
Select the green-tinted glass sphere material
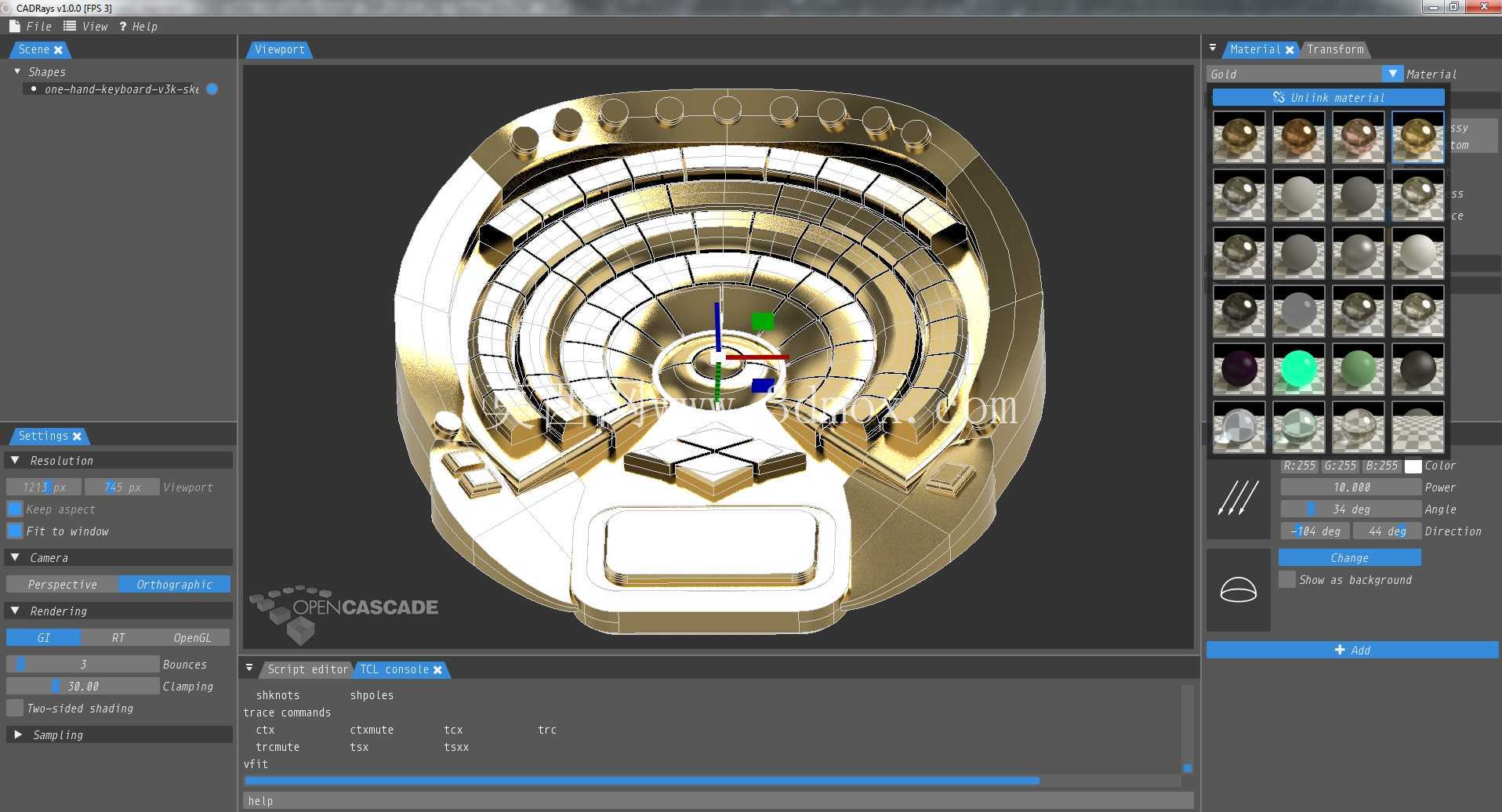pos(1298,427)
